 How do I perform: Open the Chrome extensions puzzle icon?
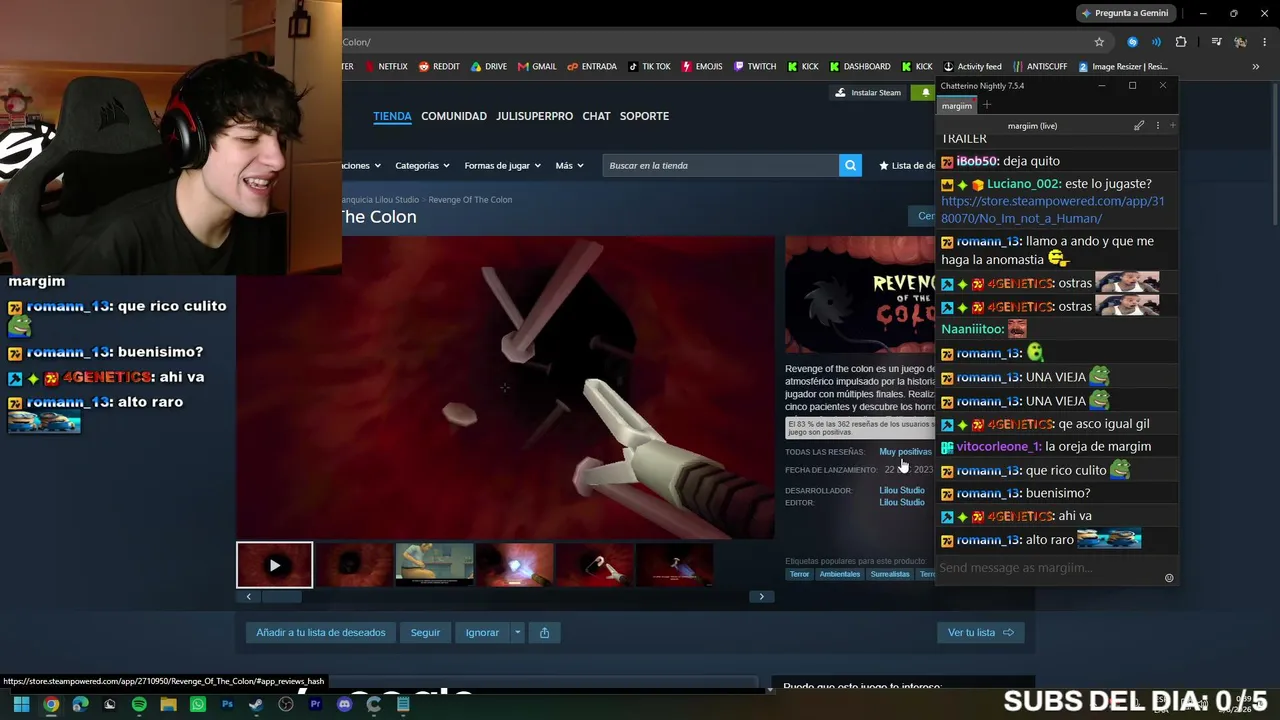[1181, 42]
